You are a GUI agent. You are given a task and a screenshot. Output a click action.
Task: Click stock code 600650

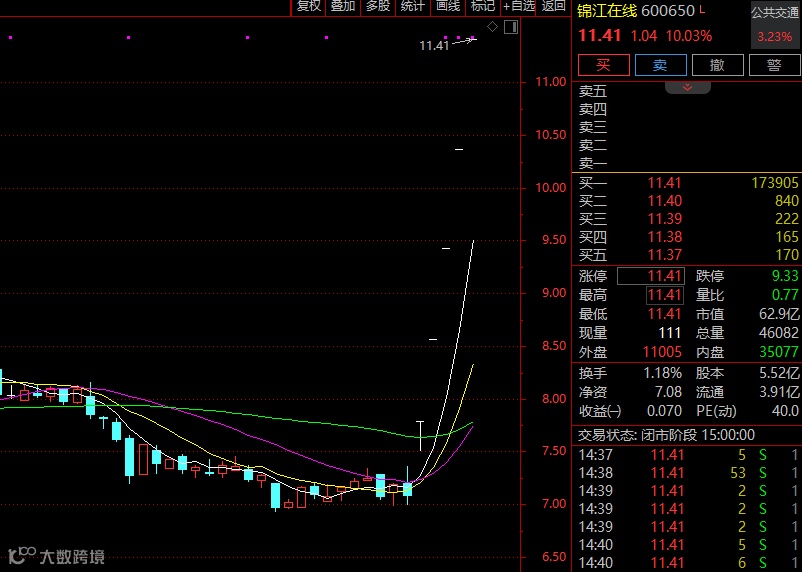667,11
